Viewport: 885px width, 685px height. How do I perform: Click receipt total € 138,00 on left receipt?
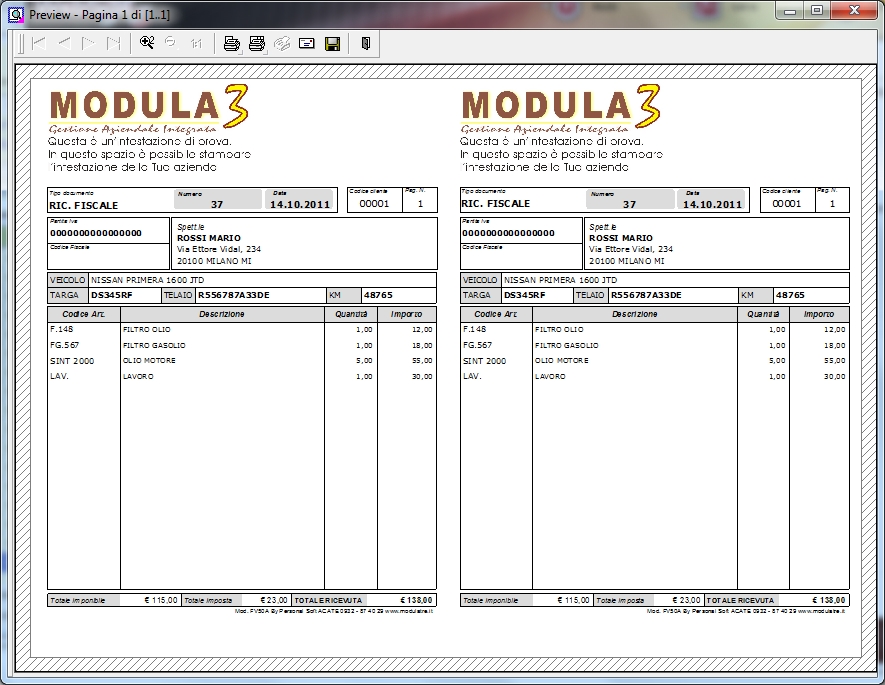417,600
